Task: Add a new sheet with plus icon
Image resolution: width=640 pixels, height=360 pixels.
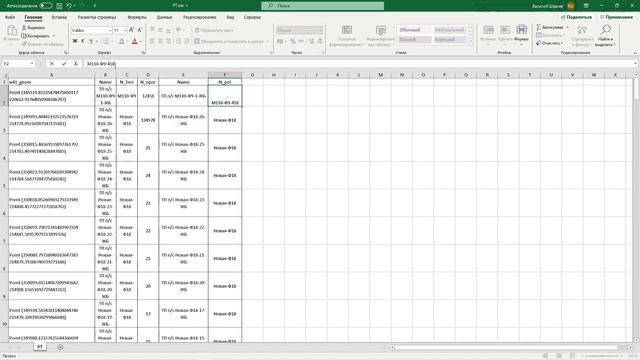Action: [x=60, y=347]
